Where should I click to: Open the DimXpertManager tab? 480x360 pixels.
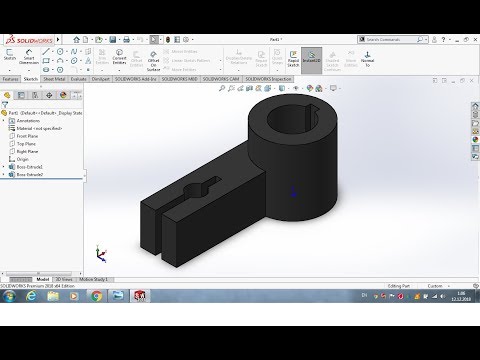[x=49, y=95]
